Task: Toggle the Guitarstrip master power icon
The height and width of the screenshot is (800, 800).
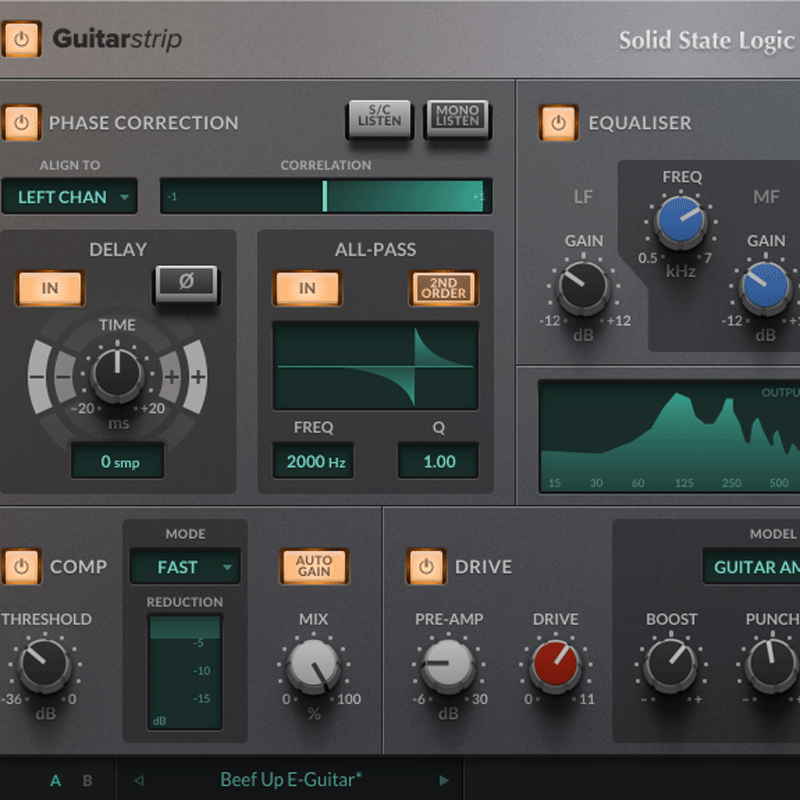Action: click(22, 40)
